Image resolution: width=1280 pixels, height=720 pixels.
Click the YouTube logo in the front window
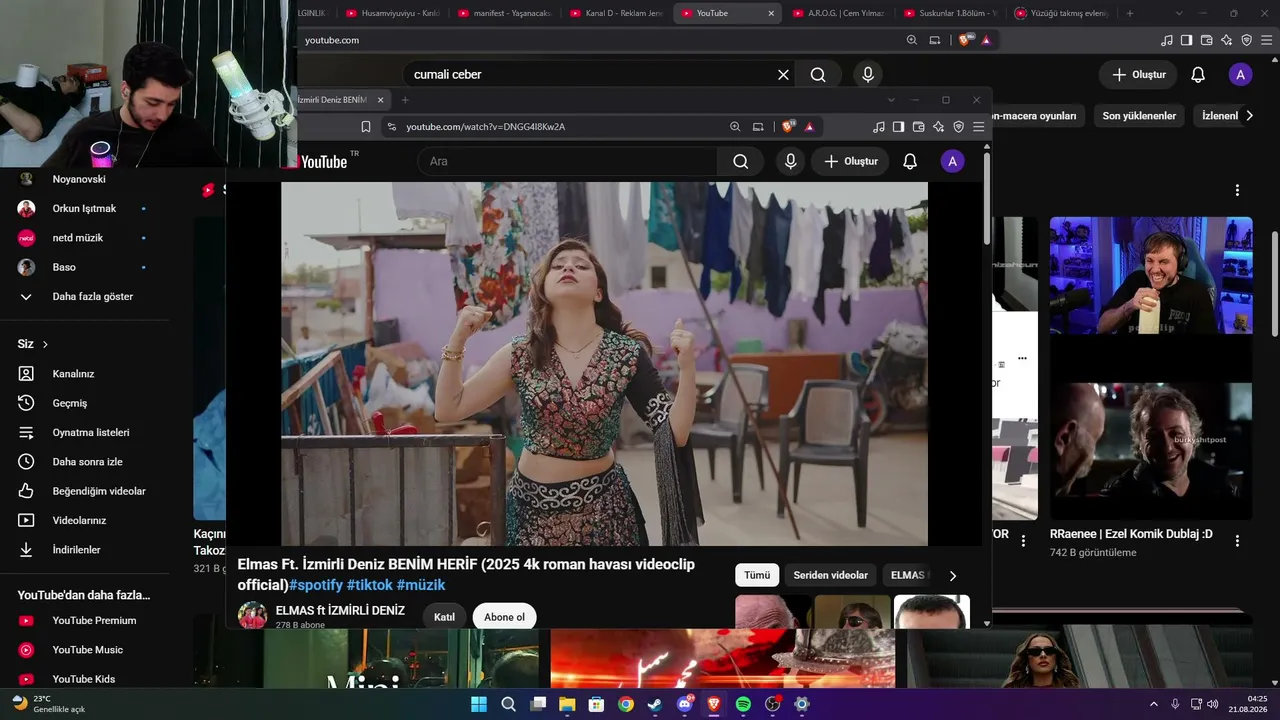click(x=323, y=162)
